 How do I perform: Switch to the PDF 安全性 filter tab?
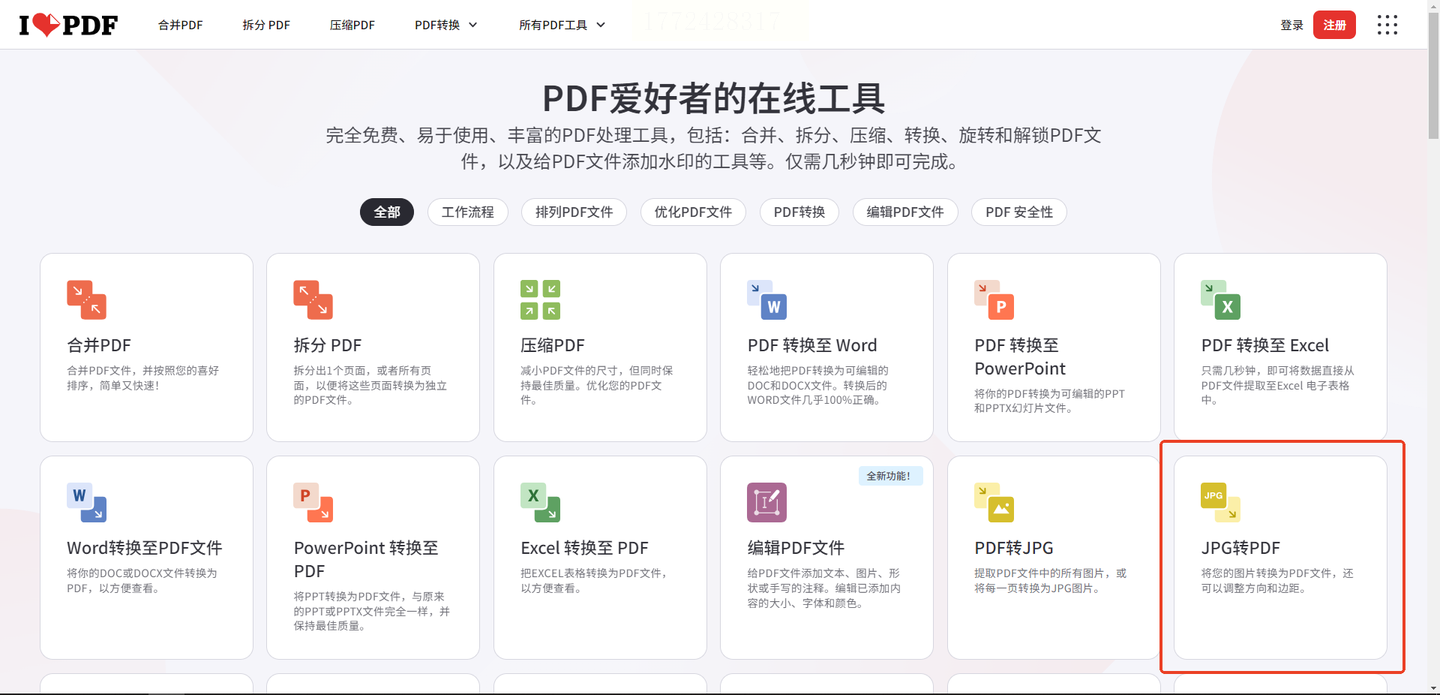click(x=1019, y=212)
